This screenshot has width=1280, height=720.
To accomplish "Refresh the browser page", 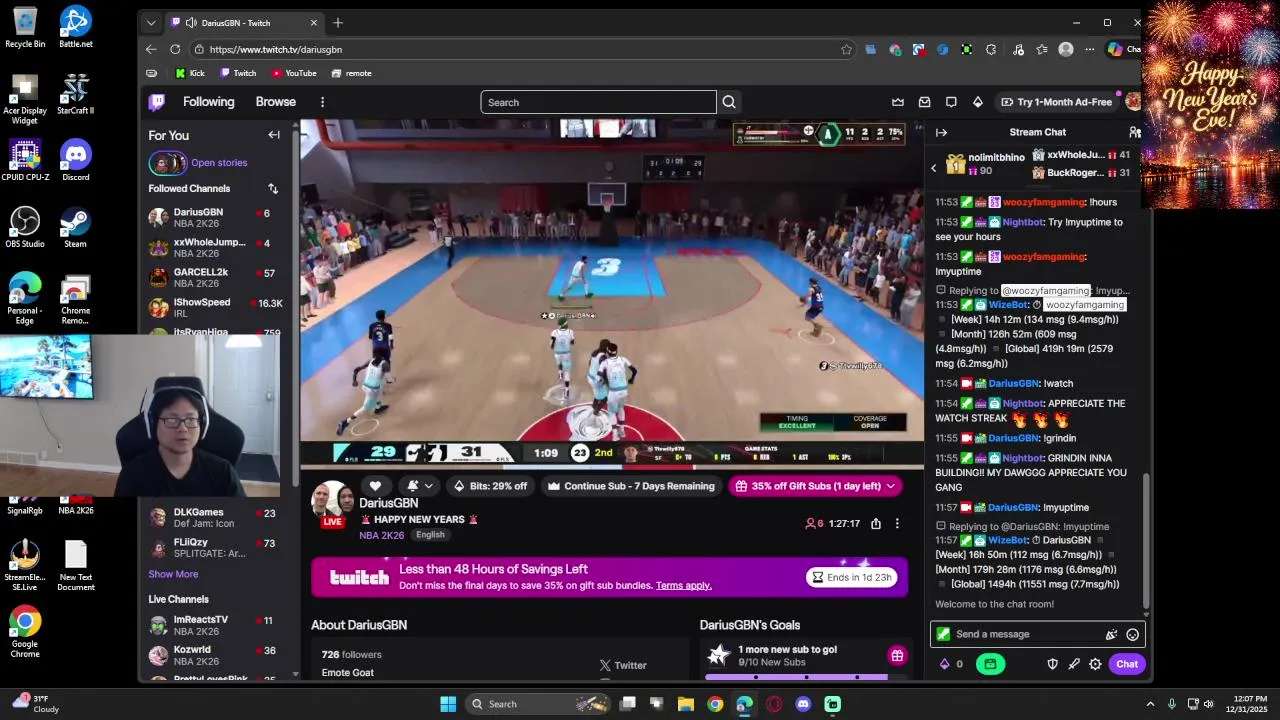I will 175,49.
